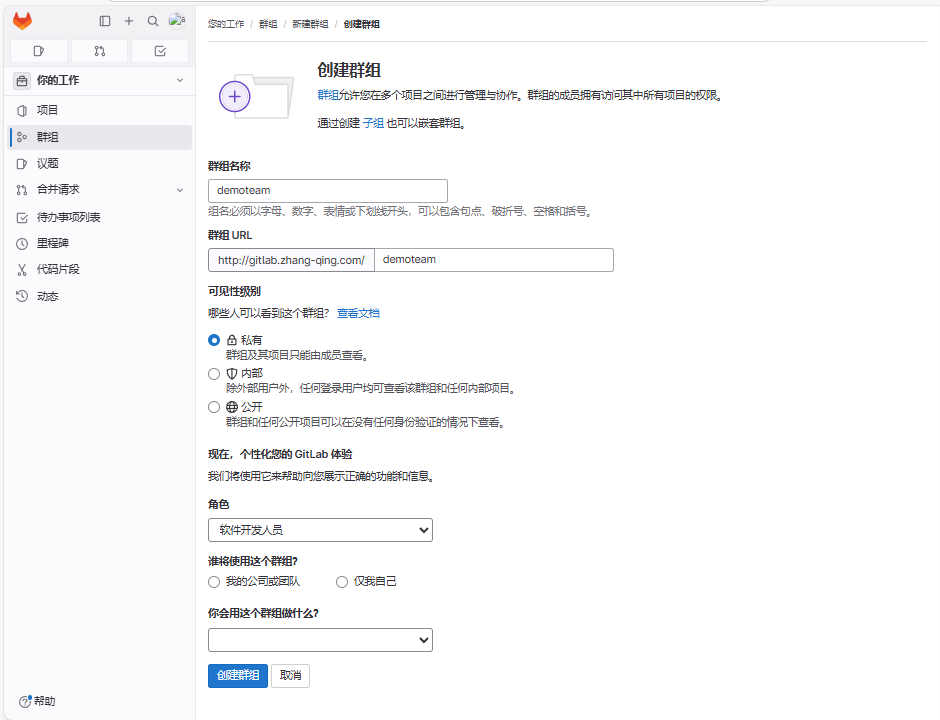Select the 内部 visibility radio button
Image resolution: width=940 pixels, height=720 pixels.
point(214,373)
